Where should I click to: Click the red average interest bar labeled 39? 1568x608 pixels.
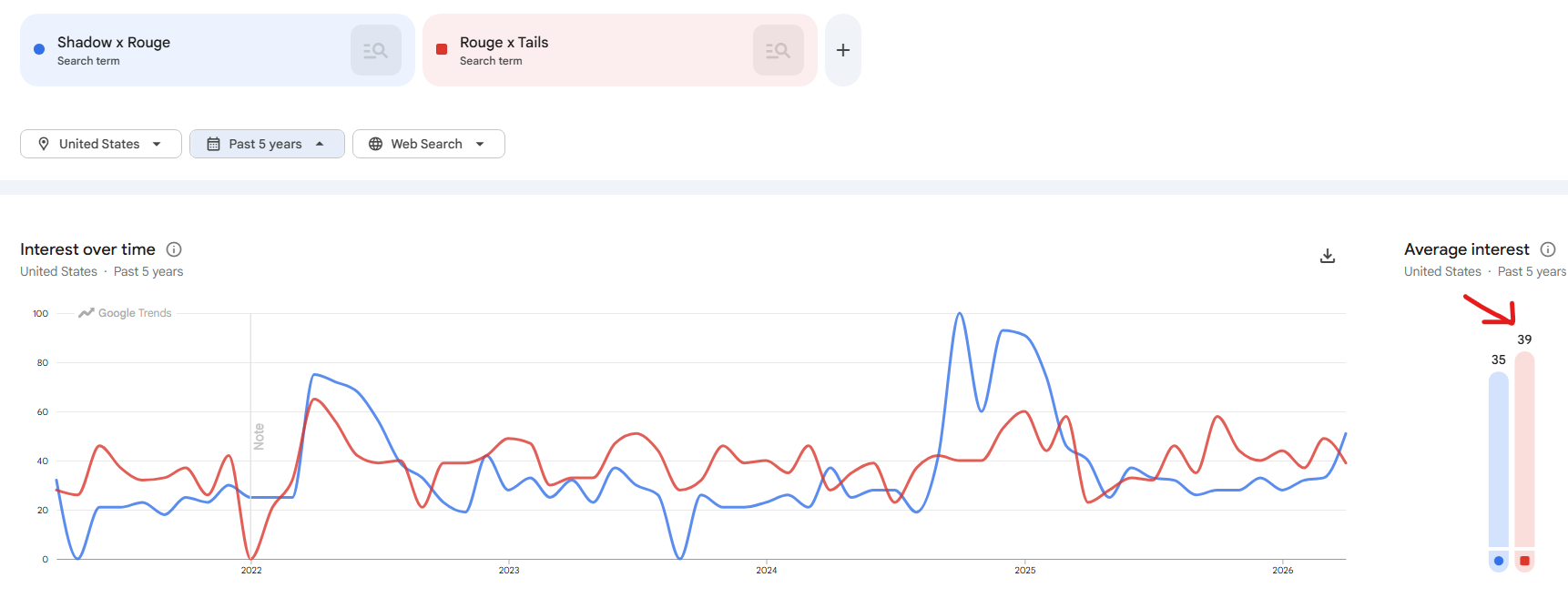1524,451
